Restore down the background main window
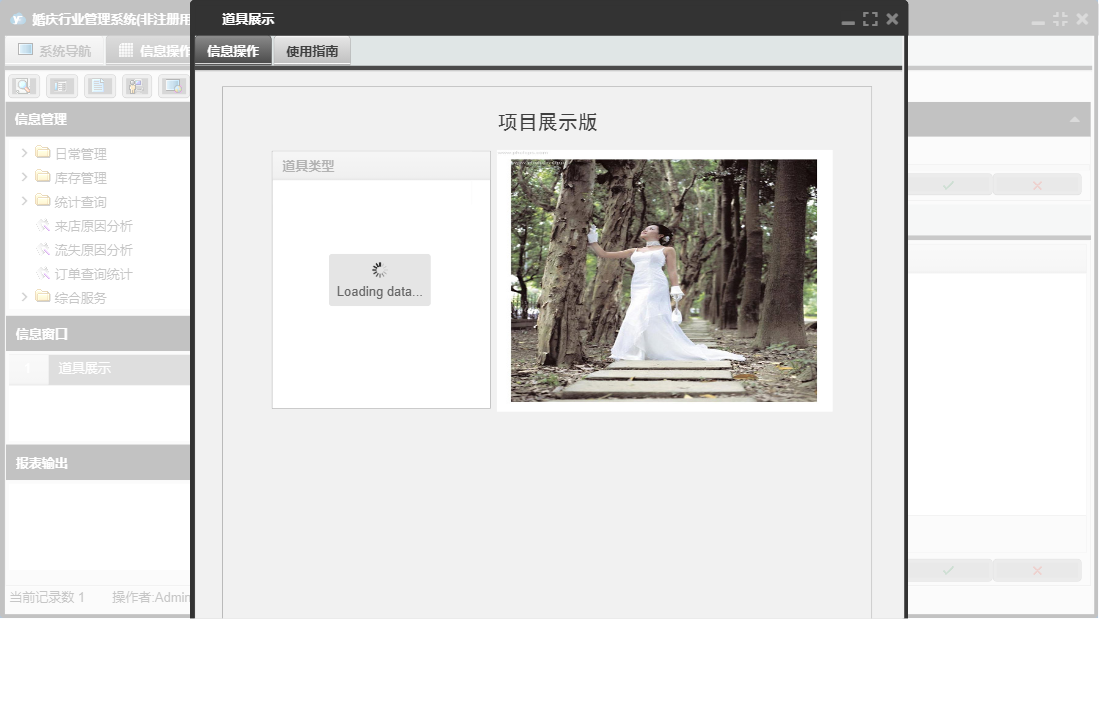Screen dimensions: 1099x705 coord(1060,20)
